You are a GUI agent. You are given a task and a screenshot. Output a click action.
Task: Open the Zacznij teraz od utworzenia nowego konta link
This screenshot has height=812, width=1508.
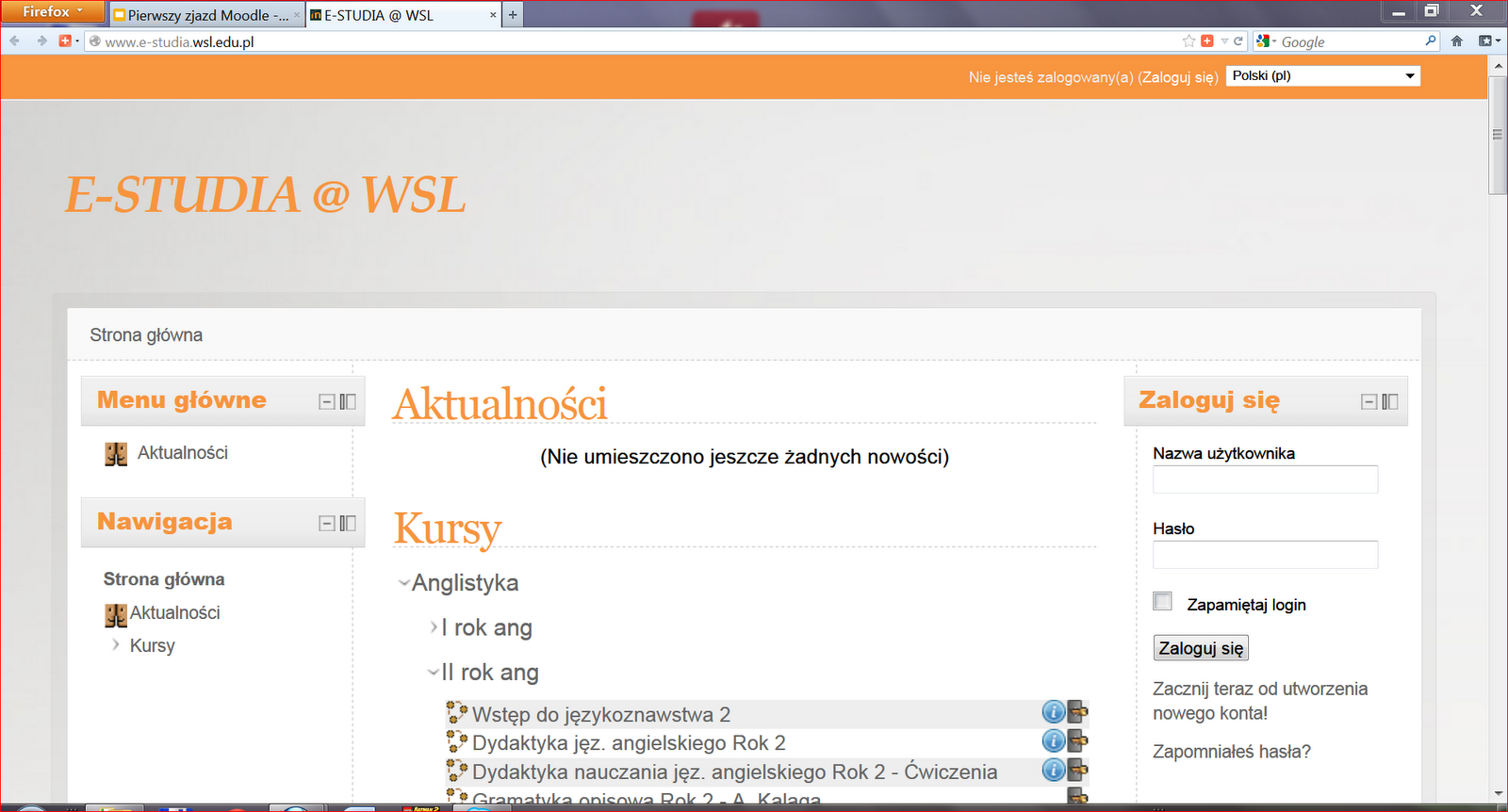(1260, 701)
